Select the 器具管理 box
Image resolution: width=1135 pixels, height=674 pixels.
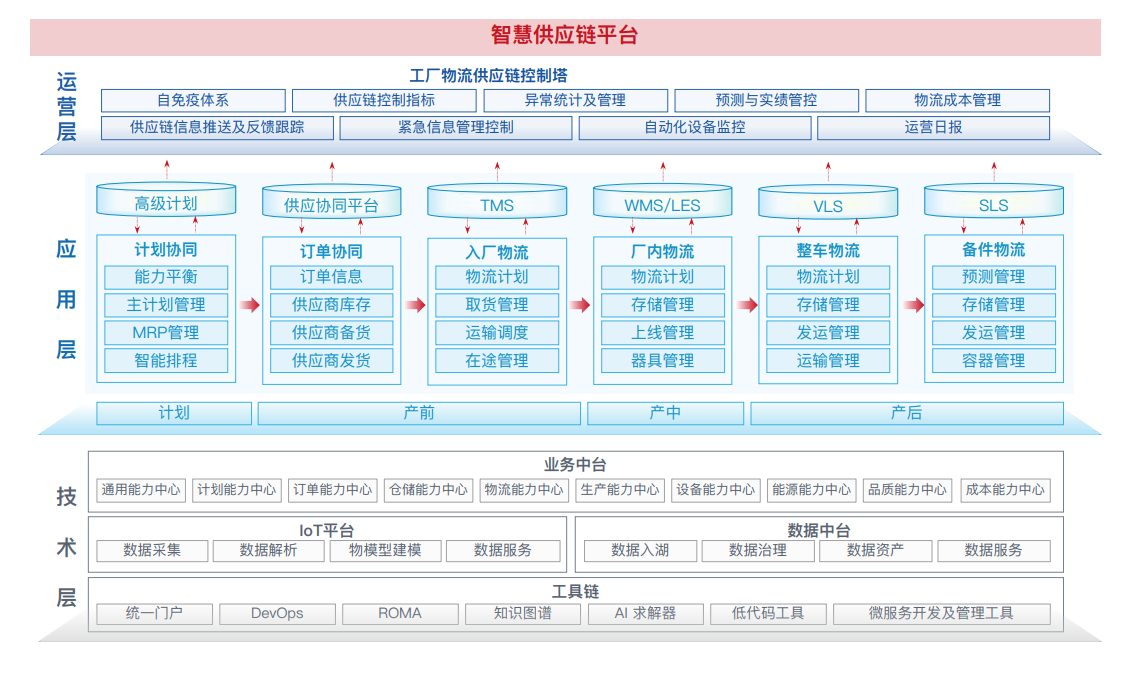pos(662,361)
